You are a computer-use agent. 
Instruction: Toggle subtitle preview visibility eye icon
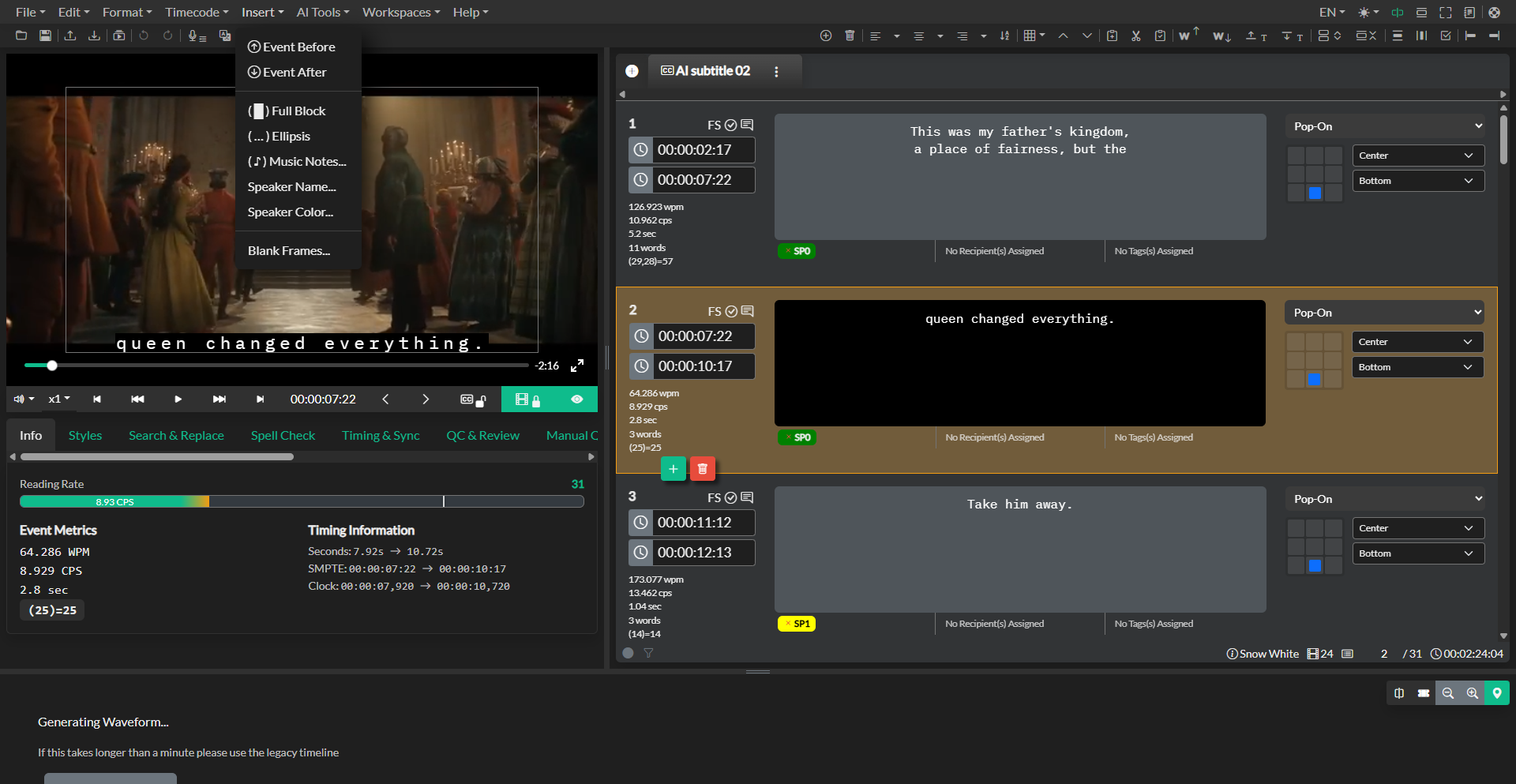(577, 400)
